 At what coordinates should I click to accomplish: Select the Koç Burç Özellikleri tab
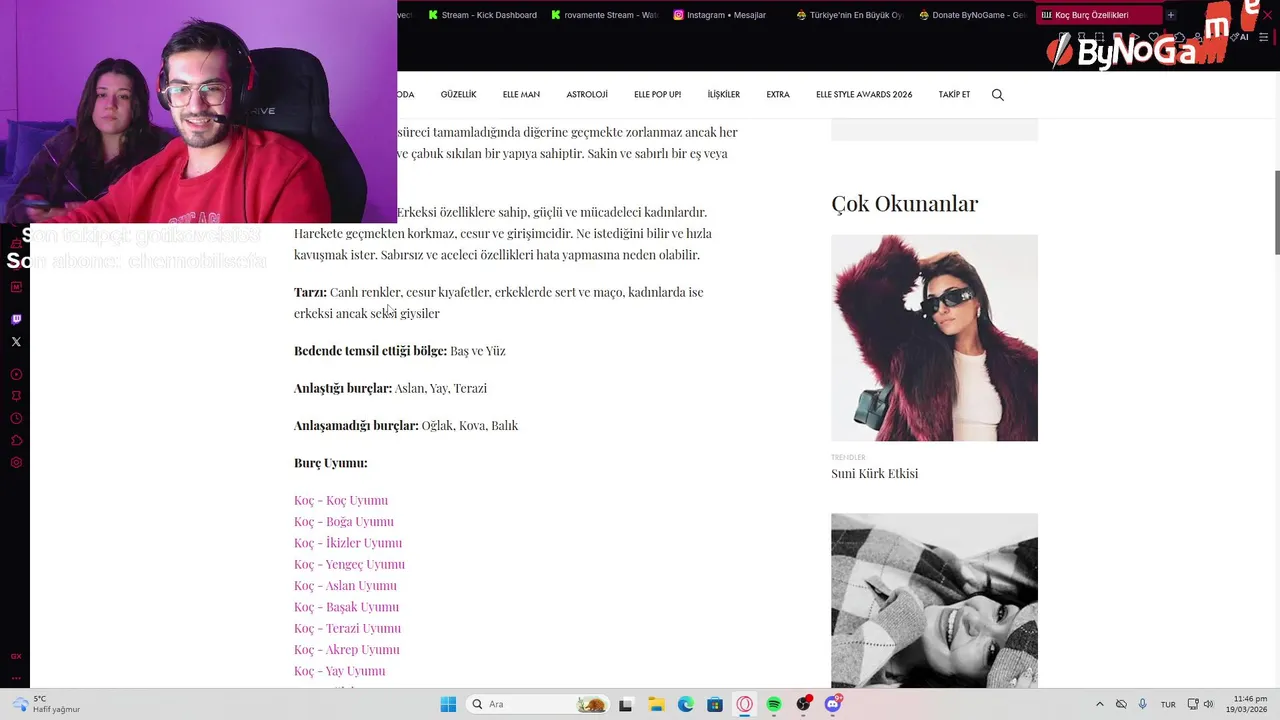point(1098,15)
